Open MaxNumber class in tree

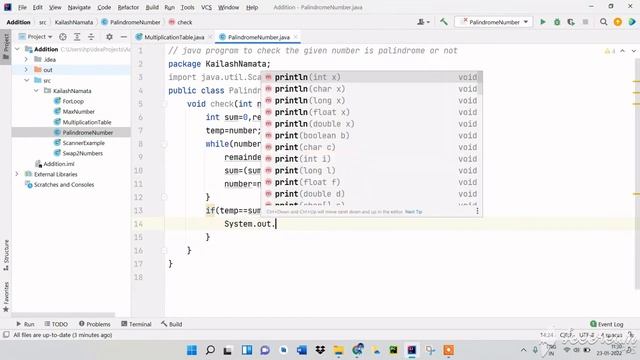pos(78,111)
